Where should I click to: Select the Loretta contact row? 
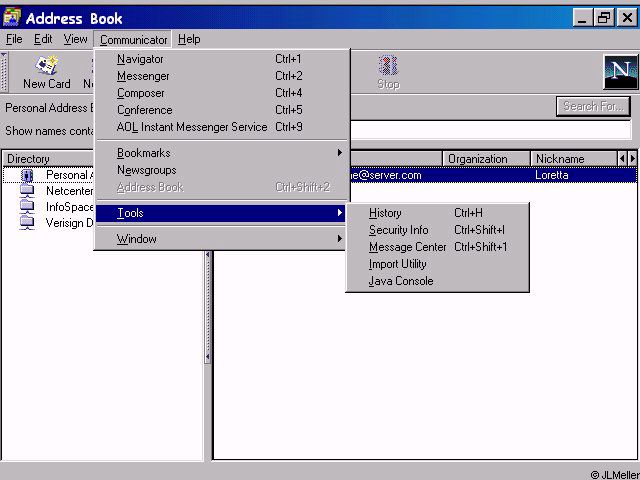(494, 175)
